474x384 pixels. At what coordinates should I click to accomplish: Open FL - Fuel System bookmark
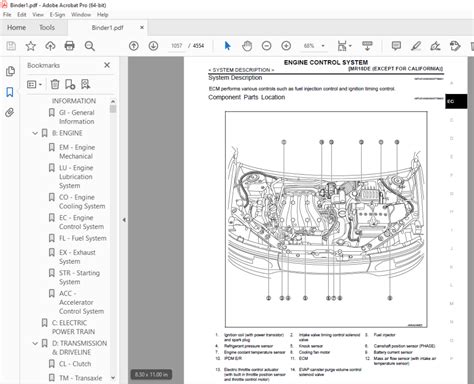(x=83, y=238)
